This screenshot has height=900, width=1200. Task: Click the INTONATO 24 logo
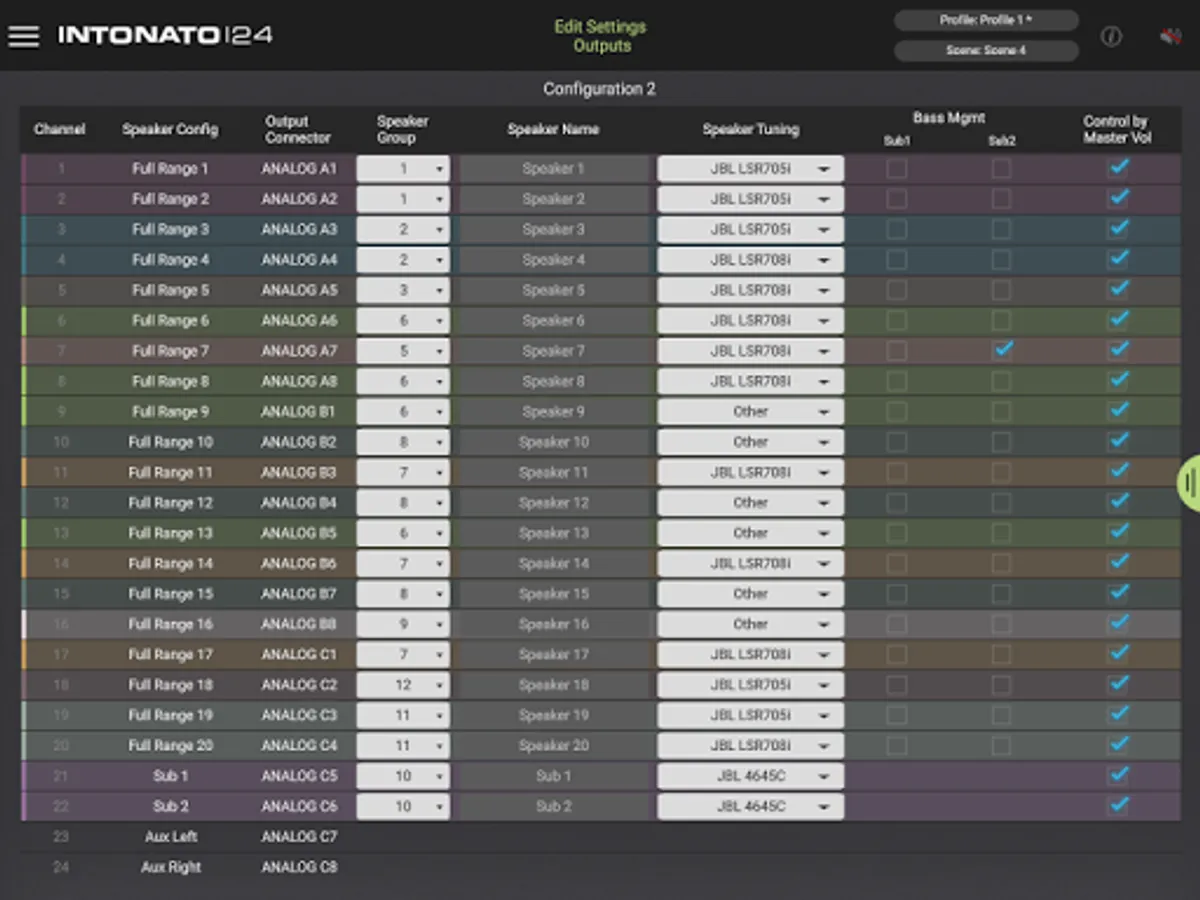point(165,35)
